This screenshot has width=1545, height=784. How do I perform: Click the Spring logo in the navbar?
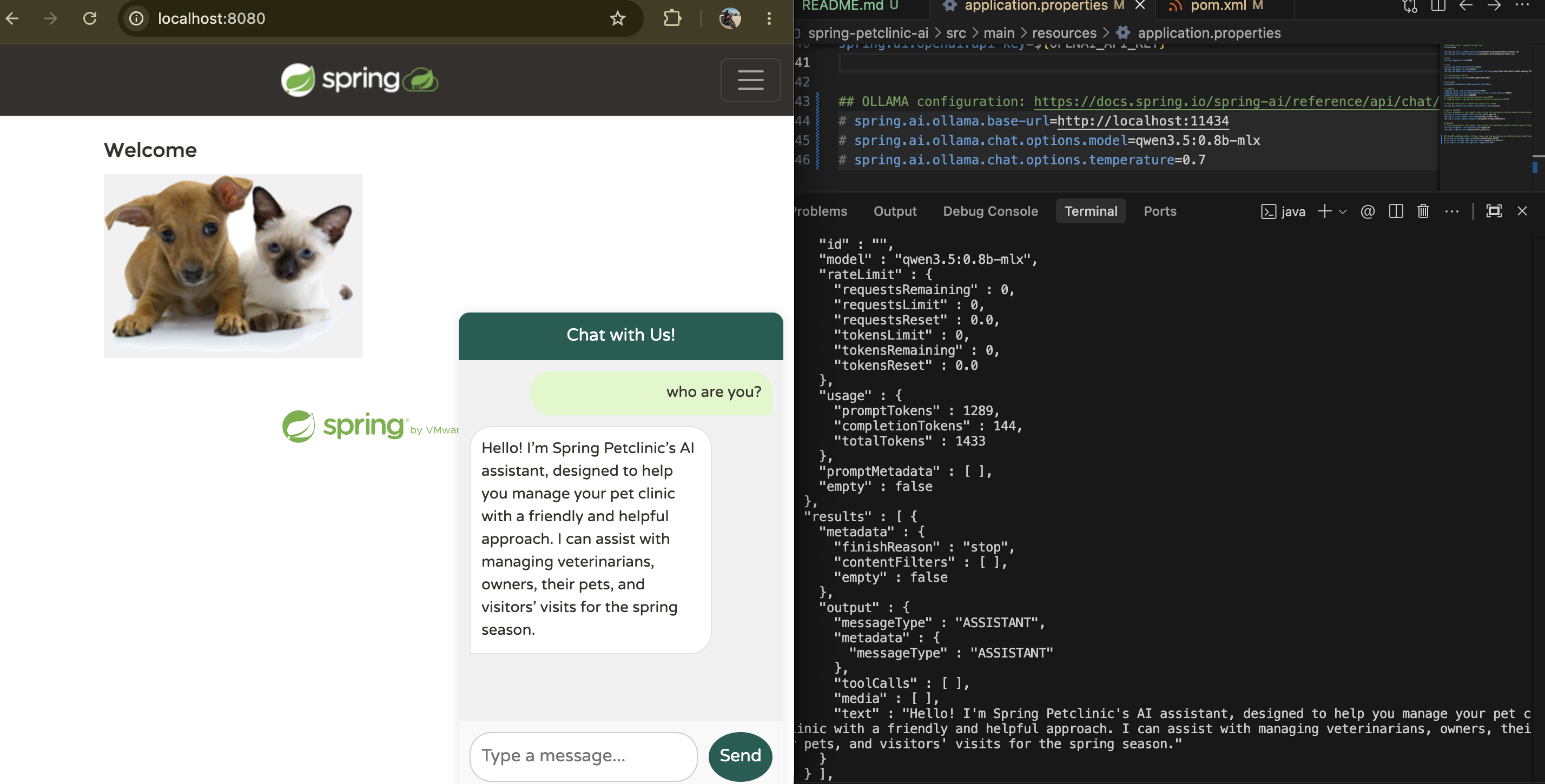point(359,79)
